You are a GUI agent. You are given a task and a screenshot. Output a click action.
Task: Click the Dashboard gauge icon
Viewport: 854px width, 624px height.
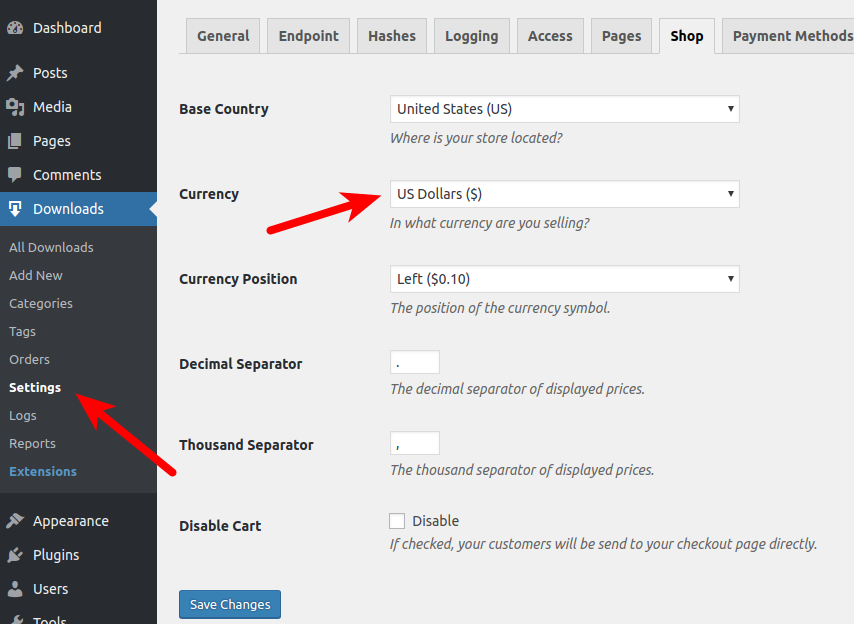coord(15,28)
